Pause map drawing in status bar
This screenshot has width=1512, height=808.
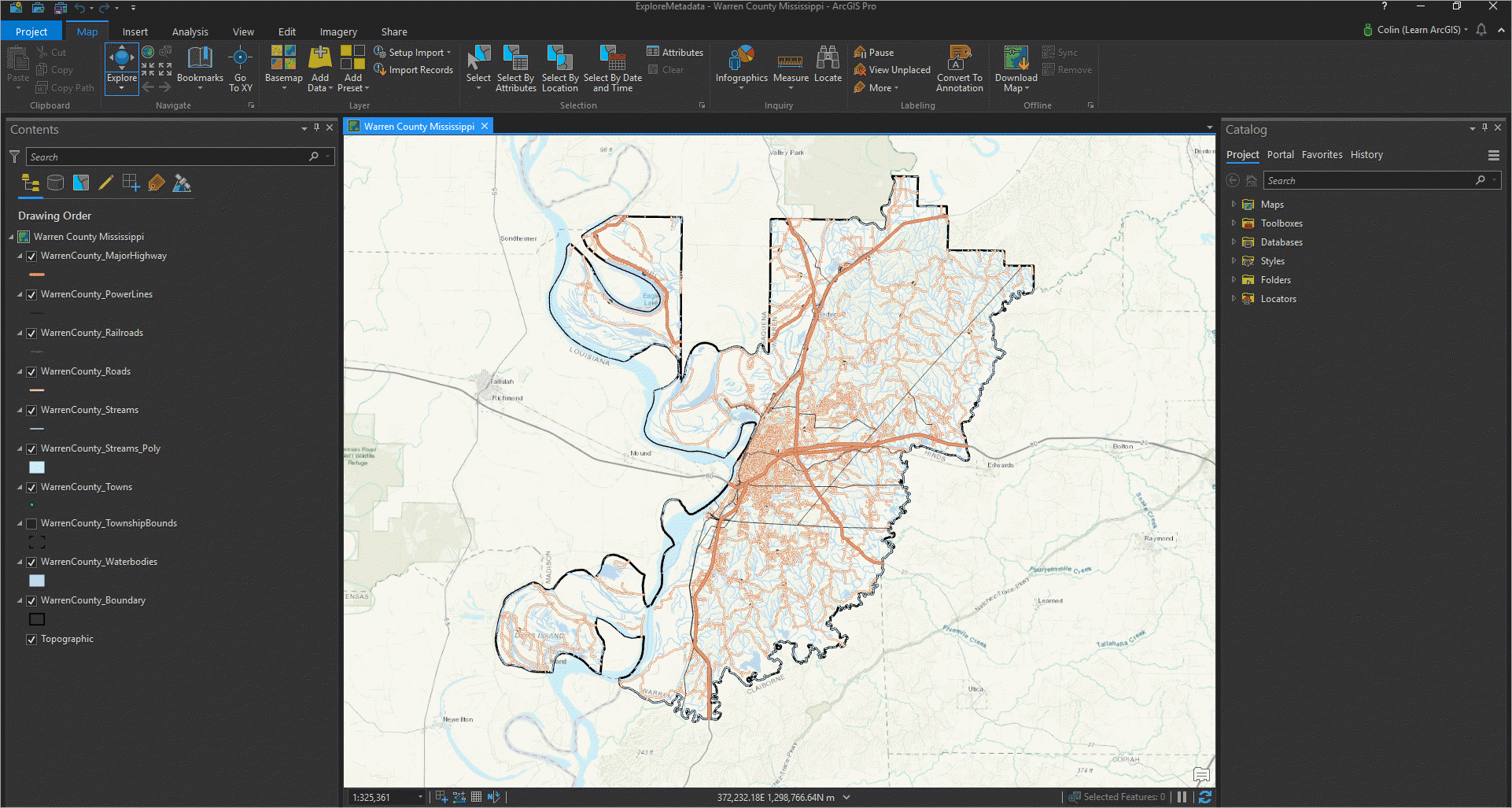[x=1182, y=797]
